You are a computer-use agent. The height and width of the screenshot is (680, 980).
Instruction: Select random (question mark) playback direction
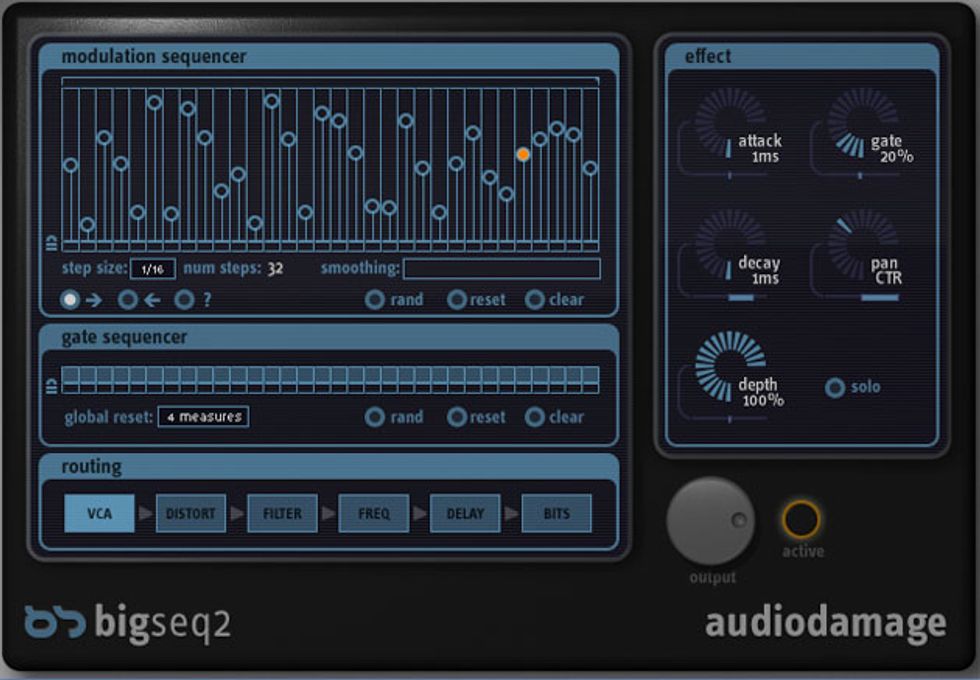click(184, 300)
